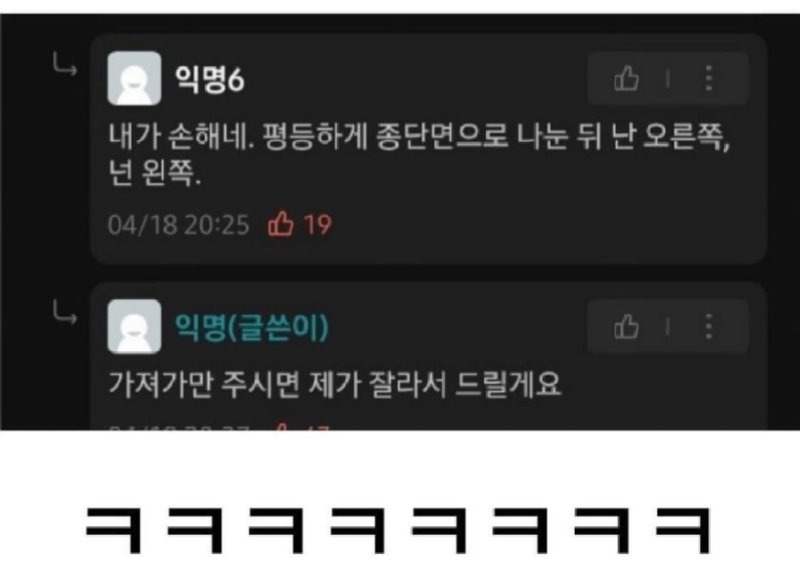Screen dimensions: 800x587
Task: Click the comment text starting with 내가 손해네
Action: 419,155
